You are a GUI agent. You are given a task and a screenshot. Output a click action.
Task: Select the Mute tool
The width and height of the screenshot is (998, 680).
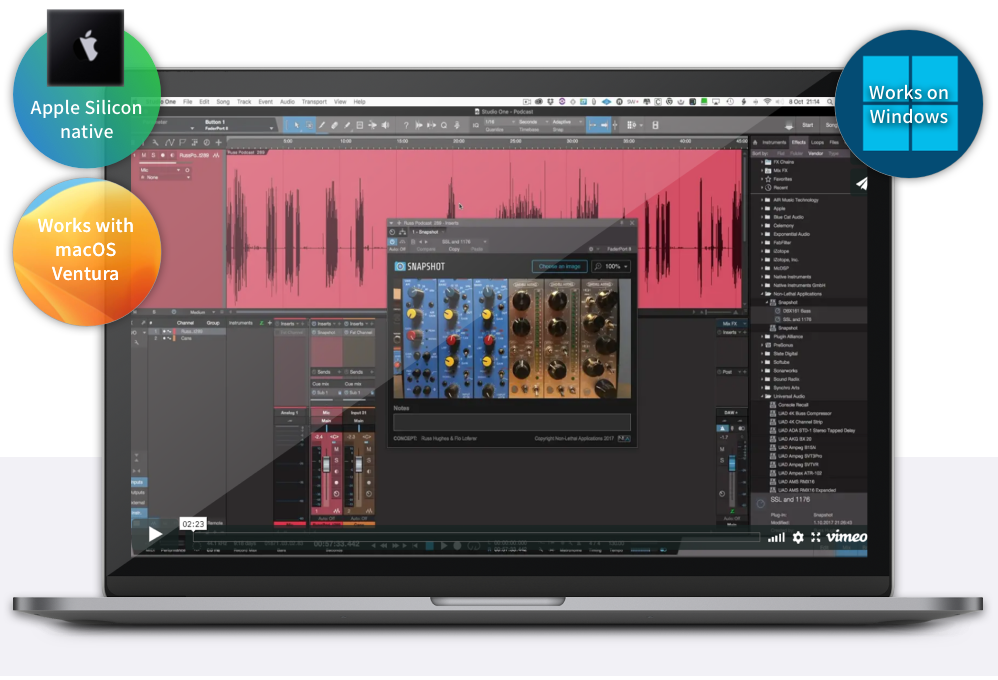[360, 125]
